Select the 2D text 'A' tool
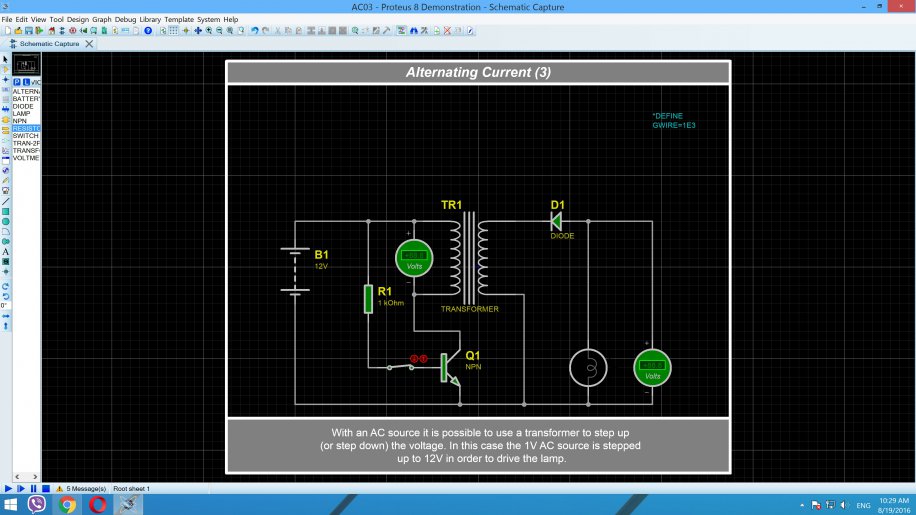This screenshot has height=515, width=916. 5,251
